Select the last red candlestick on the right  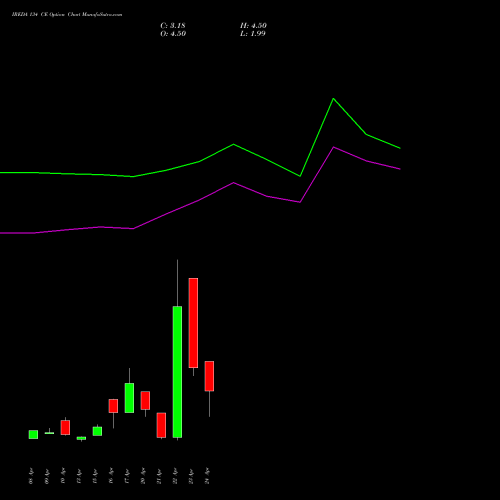209,376
